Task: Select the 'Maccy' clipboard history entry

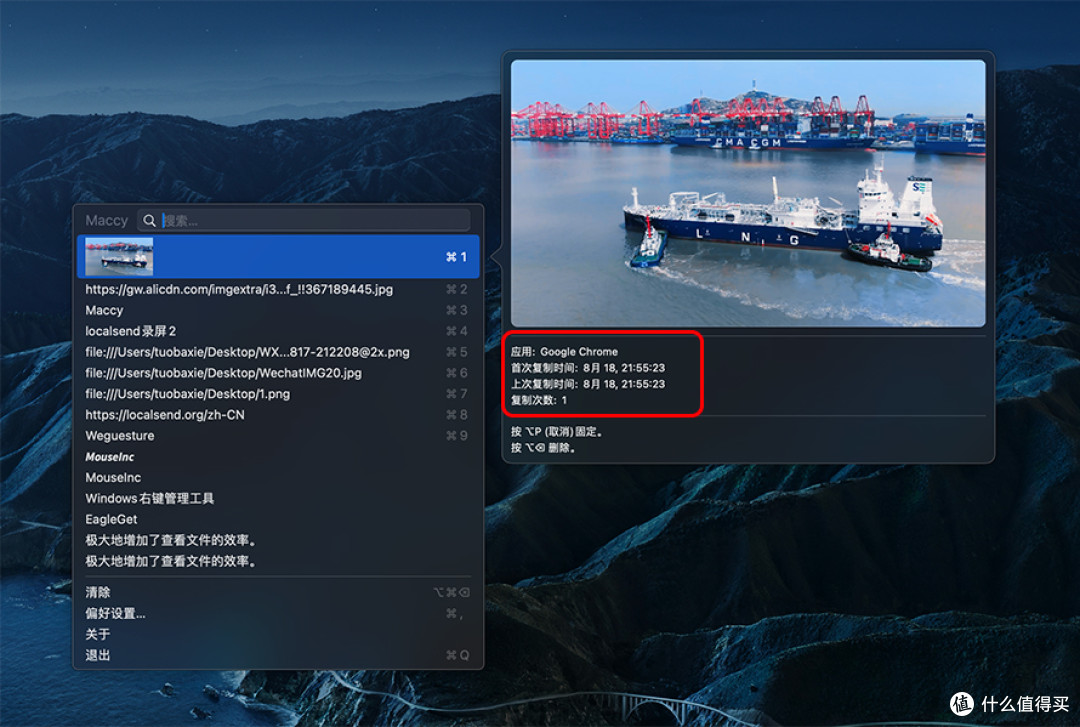Action: pos(278,310)
